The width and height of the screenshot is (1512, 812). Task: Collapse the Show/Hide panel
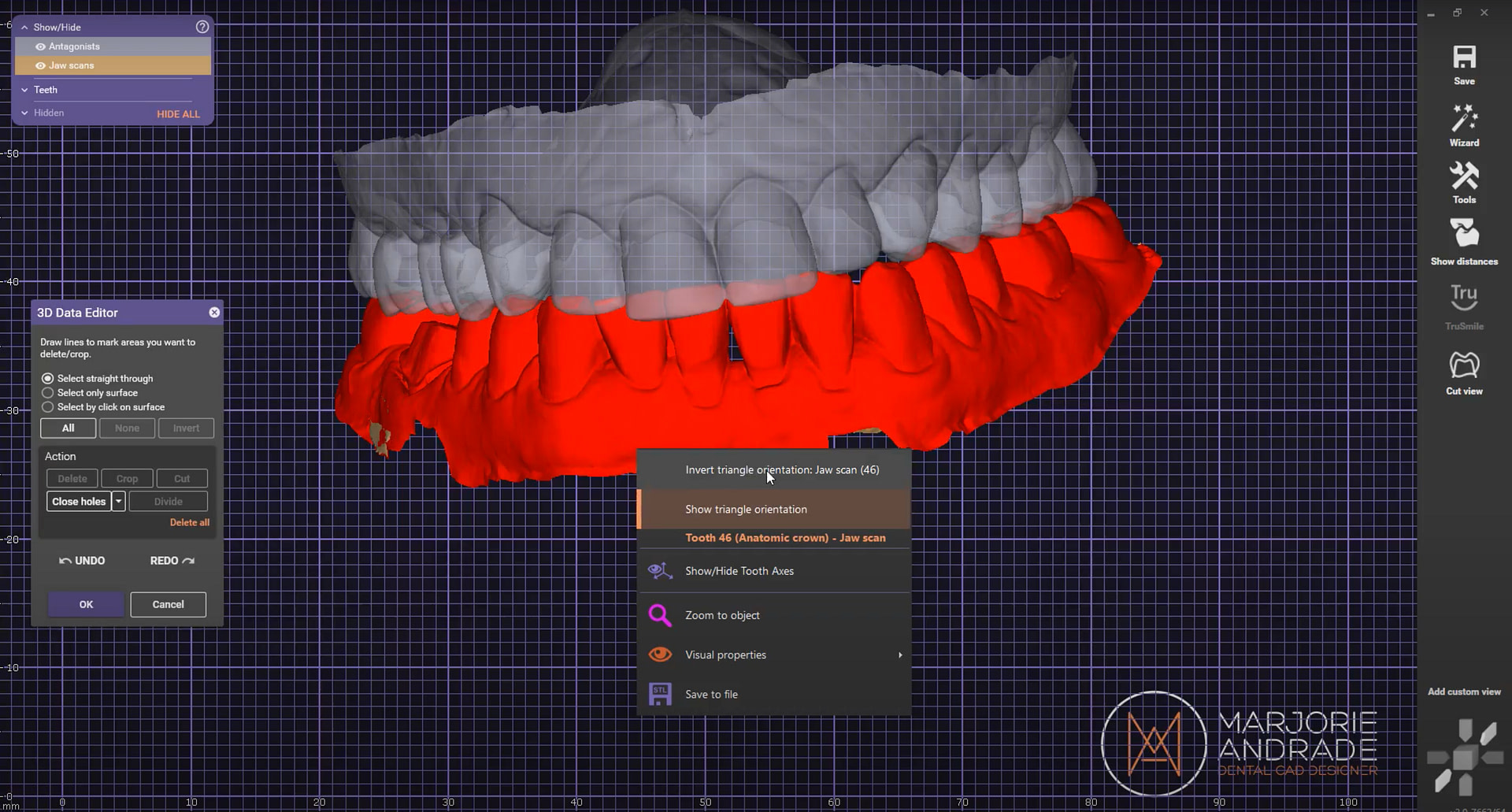(24, 27)
